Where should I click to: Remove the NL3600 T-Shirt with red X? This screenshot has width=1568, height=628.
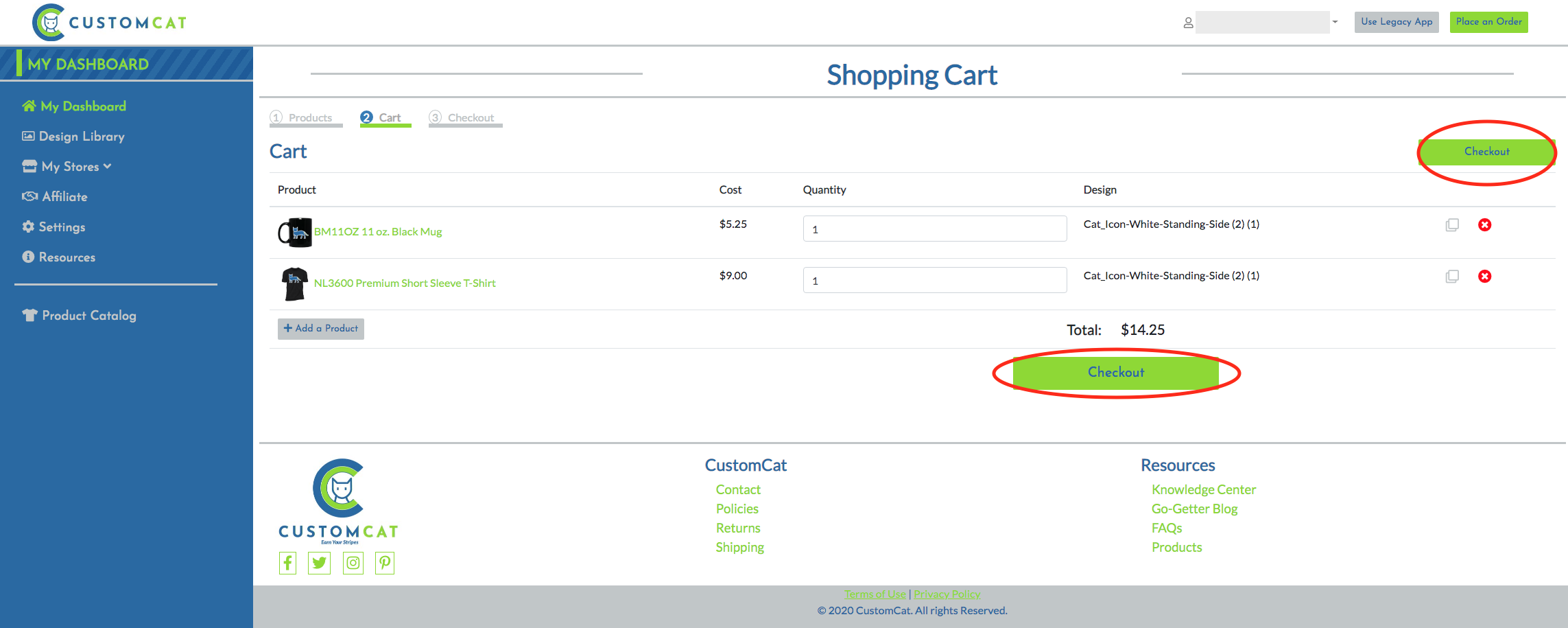pos(1485,277)
